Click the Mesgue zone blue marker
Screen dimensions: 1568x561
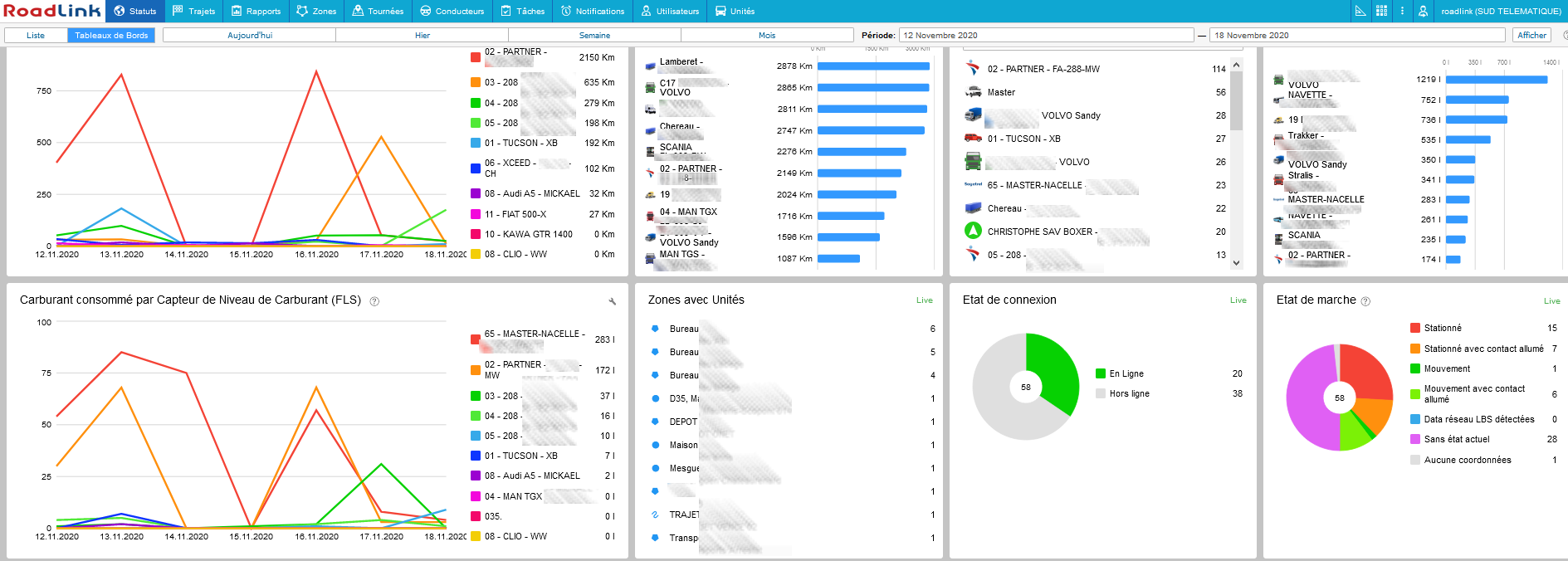click(655, 468)
